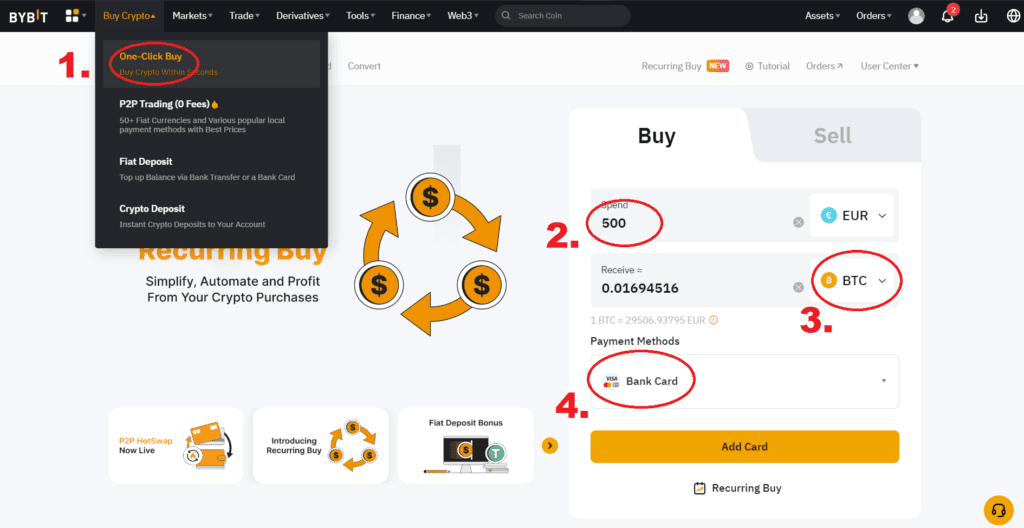
Task: Open the customer support headset icon
Action: 997,510
